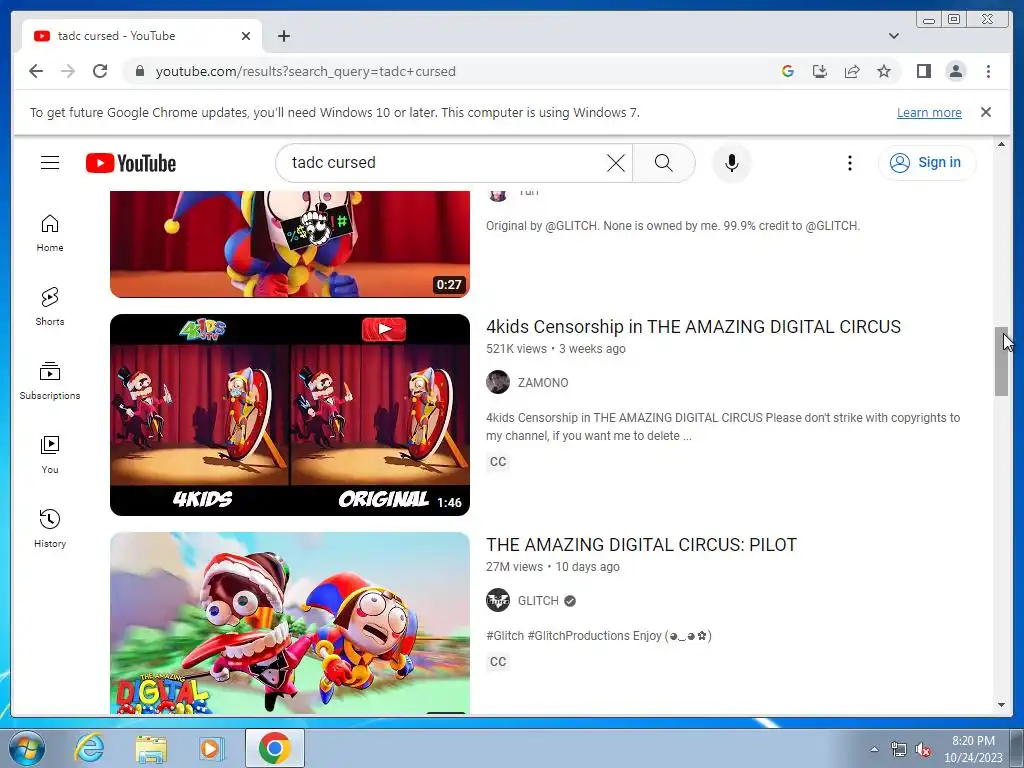Viewport: 1024px width, 768px height.
Task: Click the CC badge under Pilot video
Action: [x=498, y=662]
